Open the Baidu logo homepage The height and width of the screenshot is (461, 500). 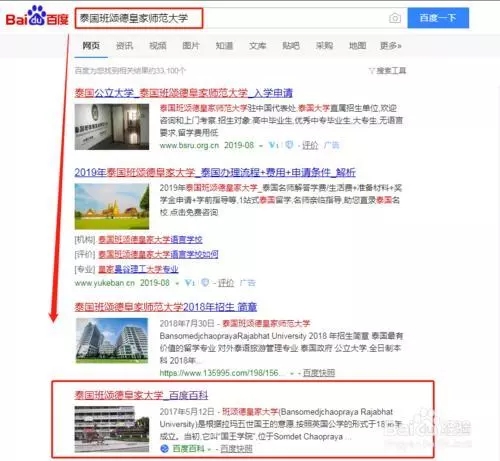click(x=37, y=16)
